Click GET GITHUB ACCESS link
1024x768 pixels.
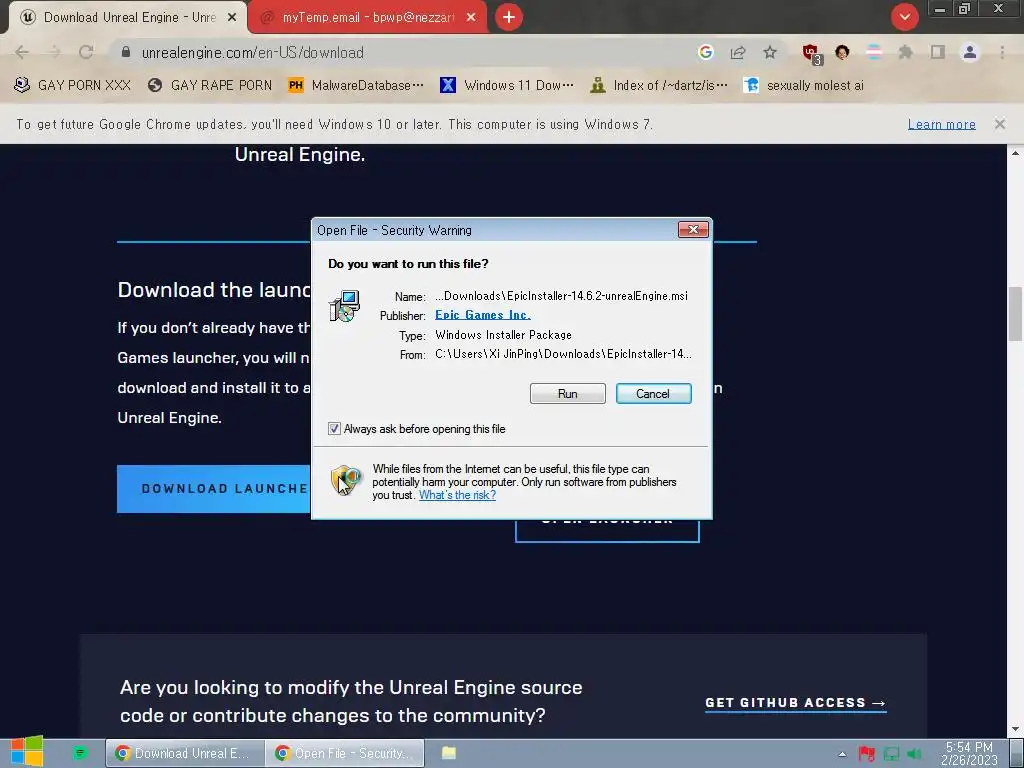(x=795, y=703)
